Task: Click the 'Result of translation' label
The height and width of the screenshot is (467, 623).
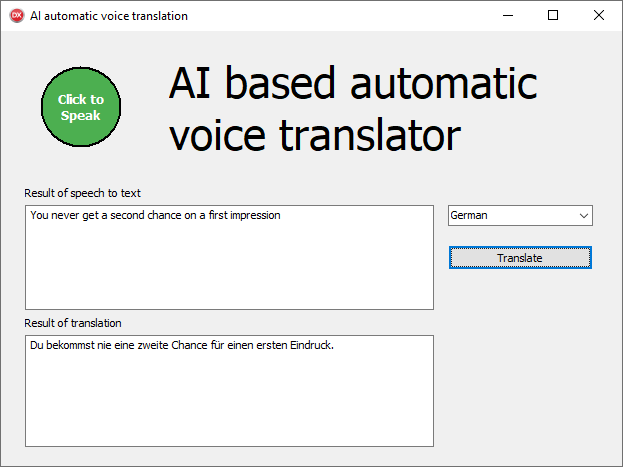Action: pyautogui.click(x=73, y=323)
